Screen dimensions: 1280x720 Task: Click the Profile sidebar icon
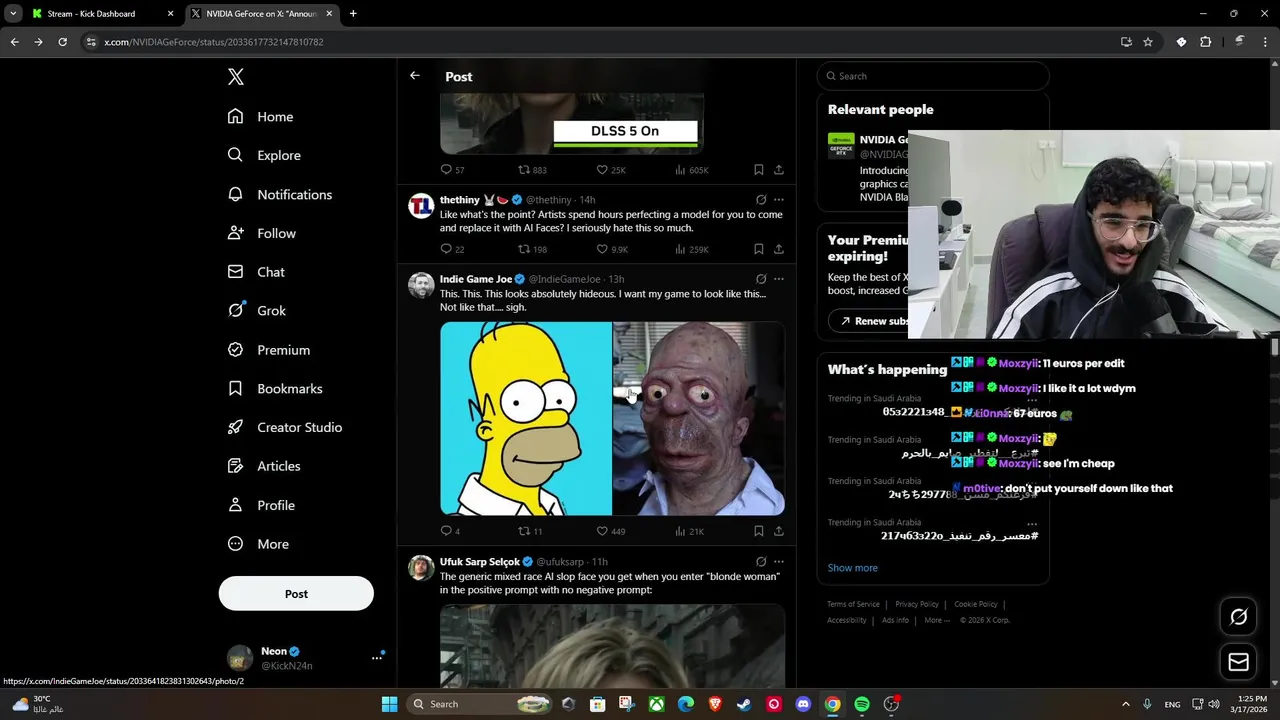[x=235, y=505]
